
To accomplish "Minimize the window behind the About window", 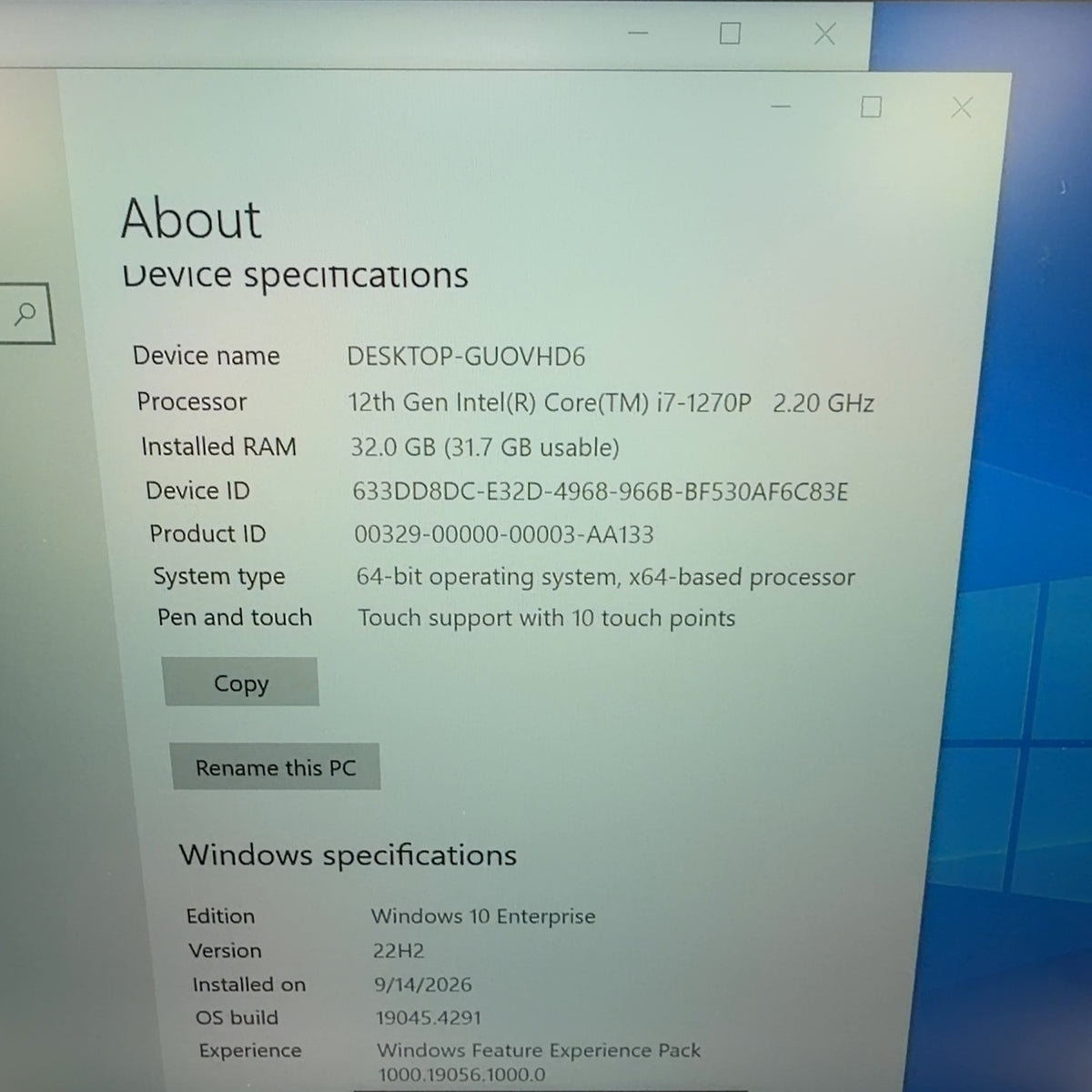I will pos(639,34).
